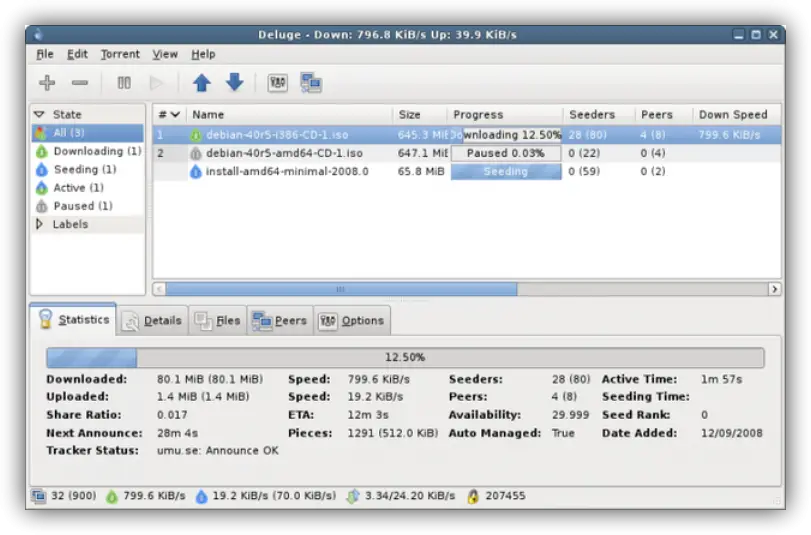The width and height of the screenshot is (811, 535).
Task: Click the horizontal scrollbar thumb of the torrent list
Action: coord(341,289)
